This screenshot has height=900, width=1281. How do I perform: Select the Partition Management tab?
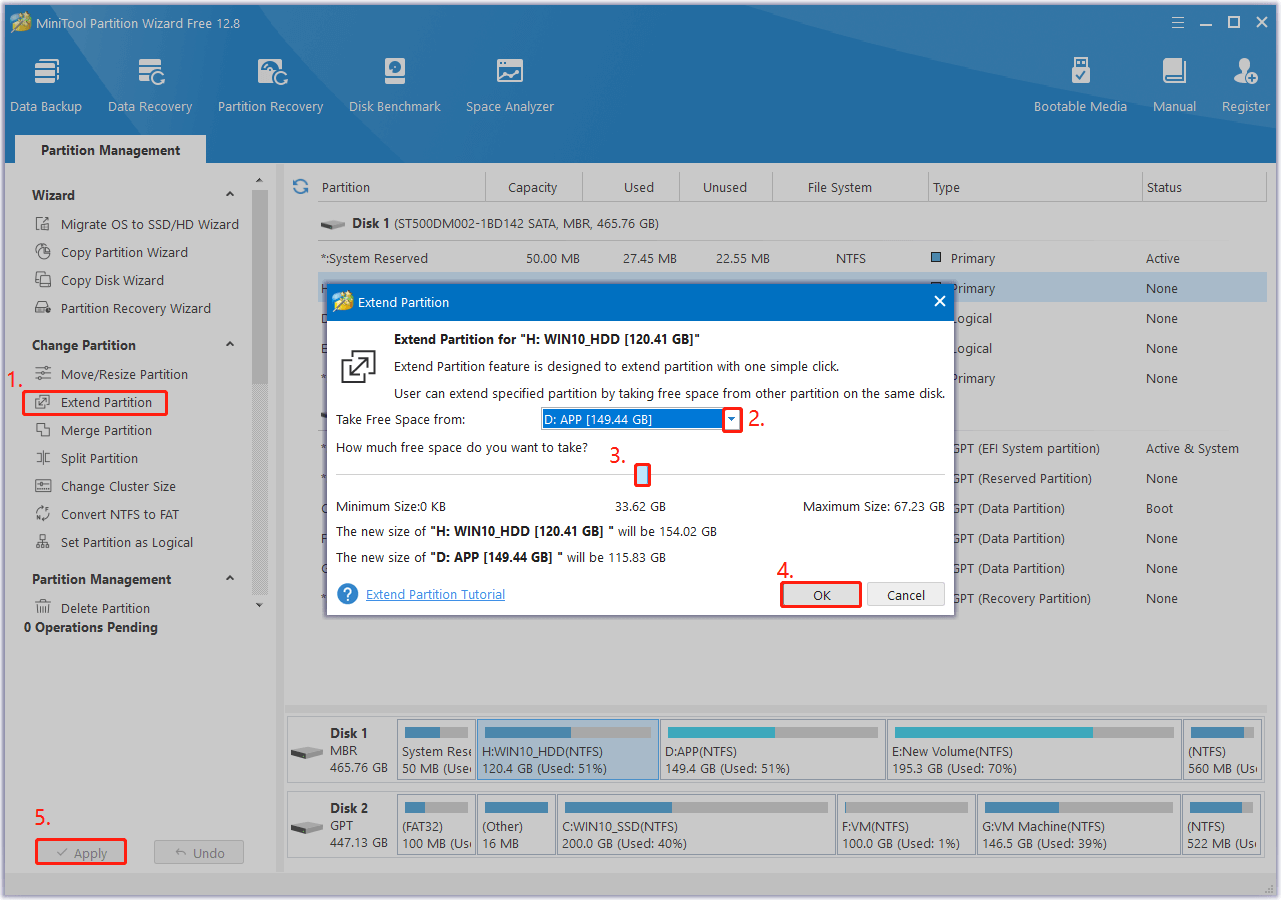pos(111,150)
